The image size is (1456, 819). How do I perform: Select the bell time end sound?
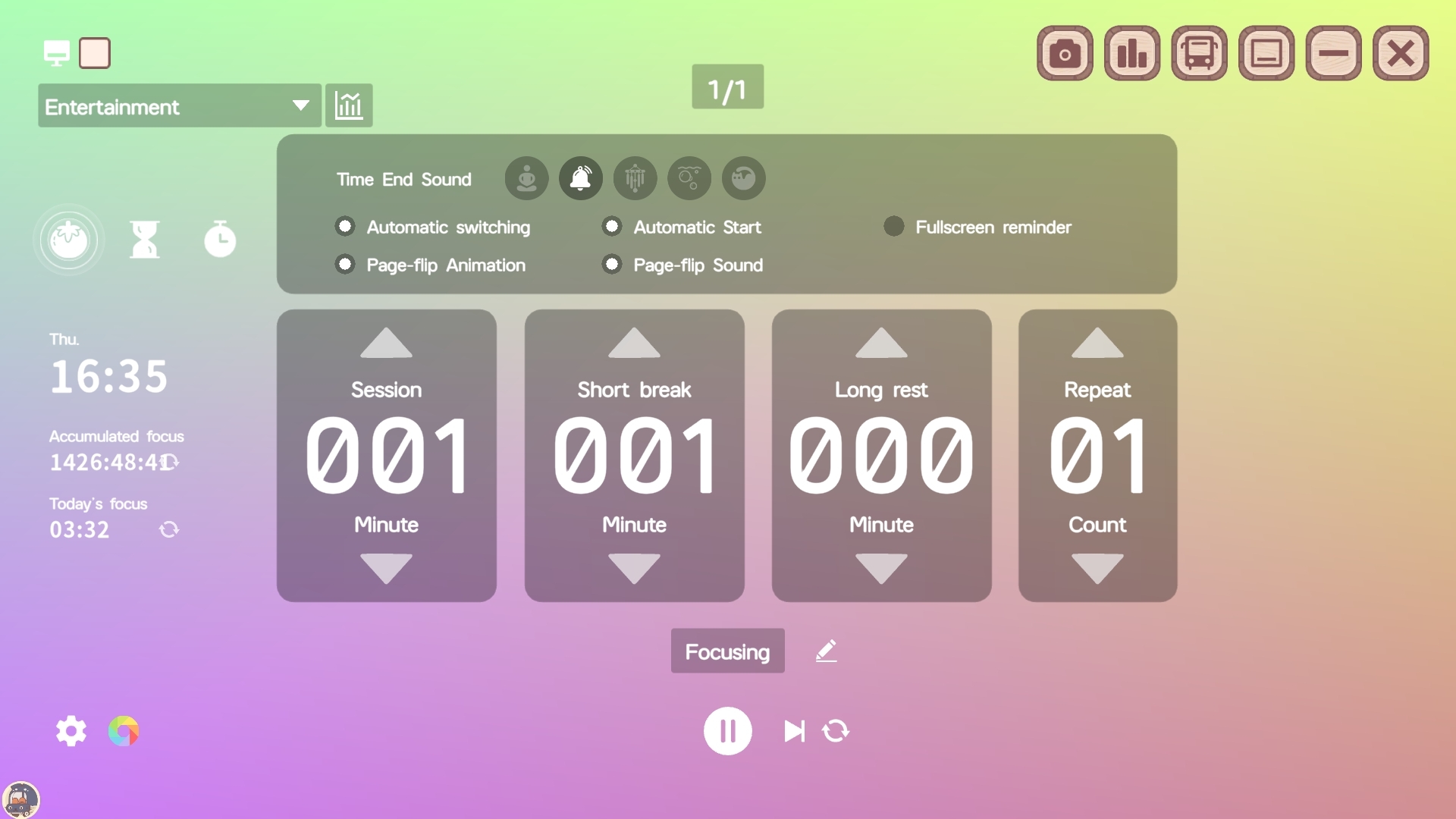[x=581, y=179]
